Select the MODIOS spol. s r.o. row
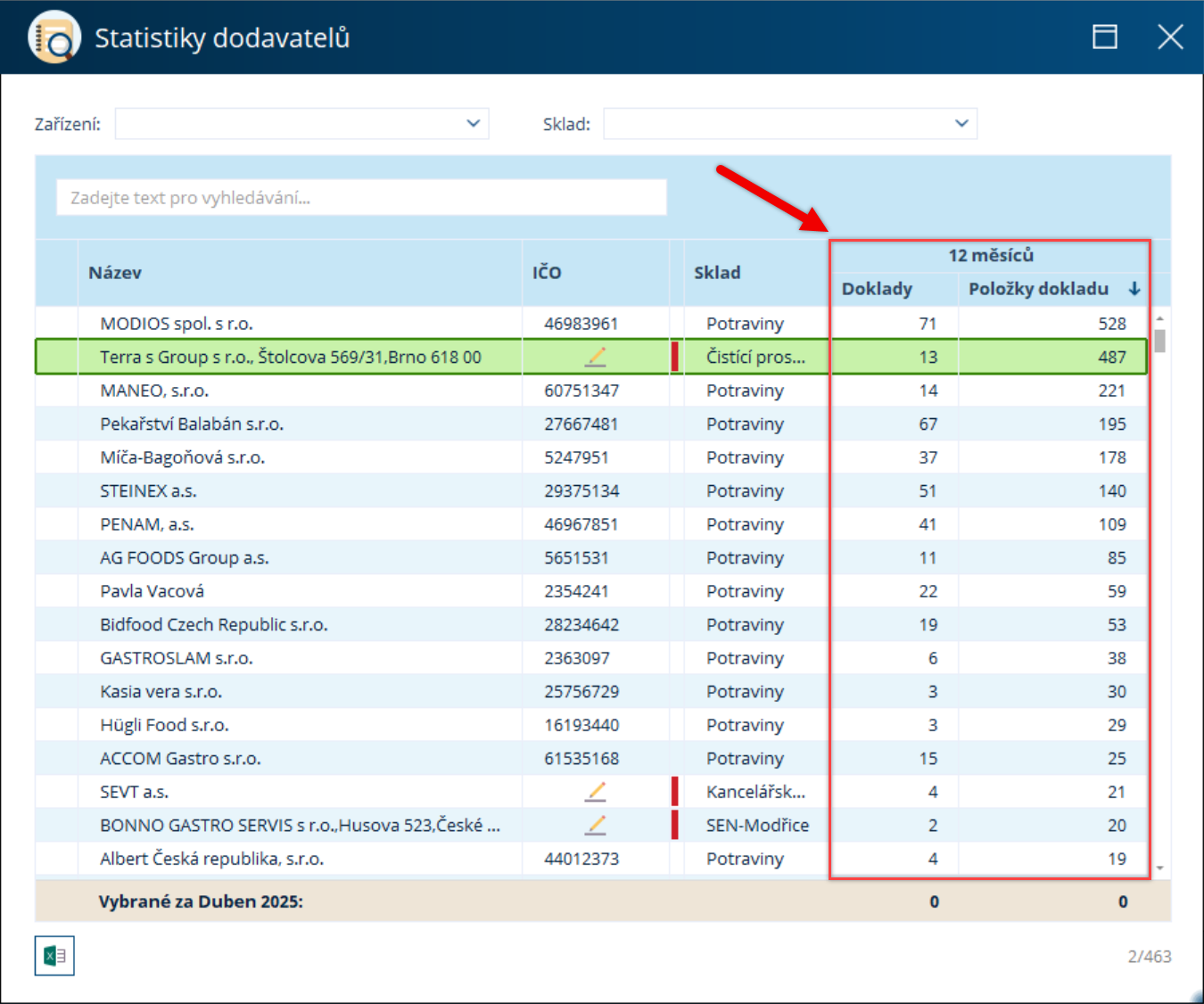The height and width of the screenshot is (1004, 1204). click(x=591, y=324)
